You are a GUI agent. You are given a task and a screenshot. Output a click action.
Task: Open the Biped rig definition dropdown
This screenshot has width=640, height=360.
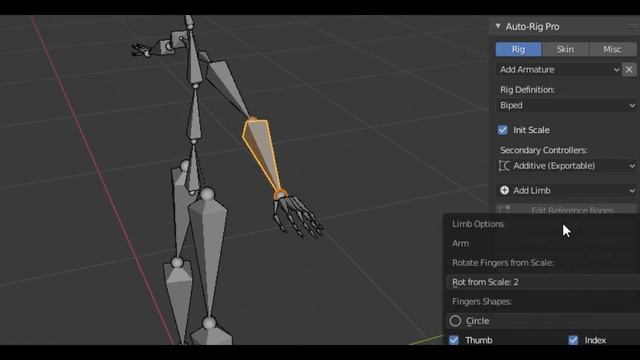coord(566,105)
